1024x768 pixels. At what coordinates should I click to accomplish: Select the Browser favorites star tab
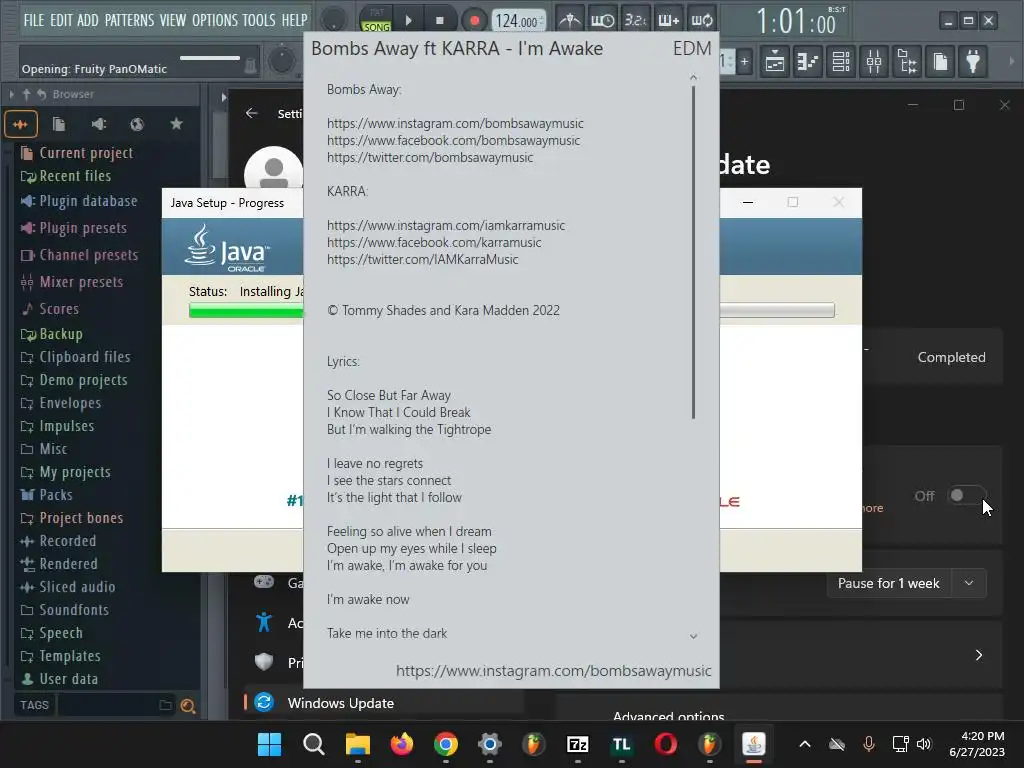point(176,124)
